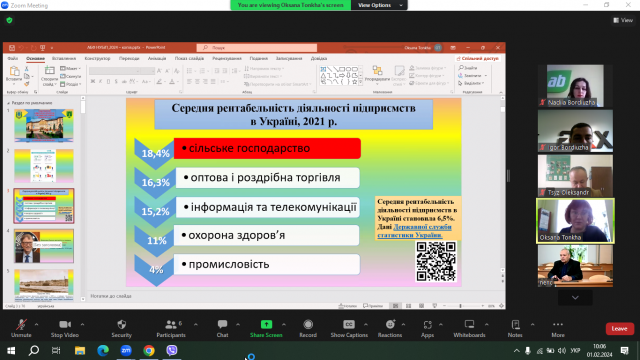Viewport: 640px width, 360px height.
Task: Open Google Chrome from the taskbar
Action: [149, 350]
